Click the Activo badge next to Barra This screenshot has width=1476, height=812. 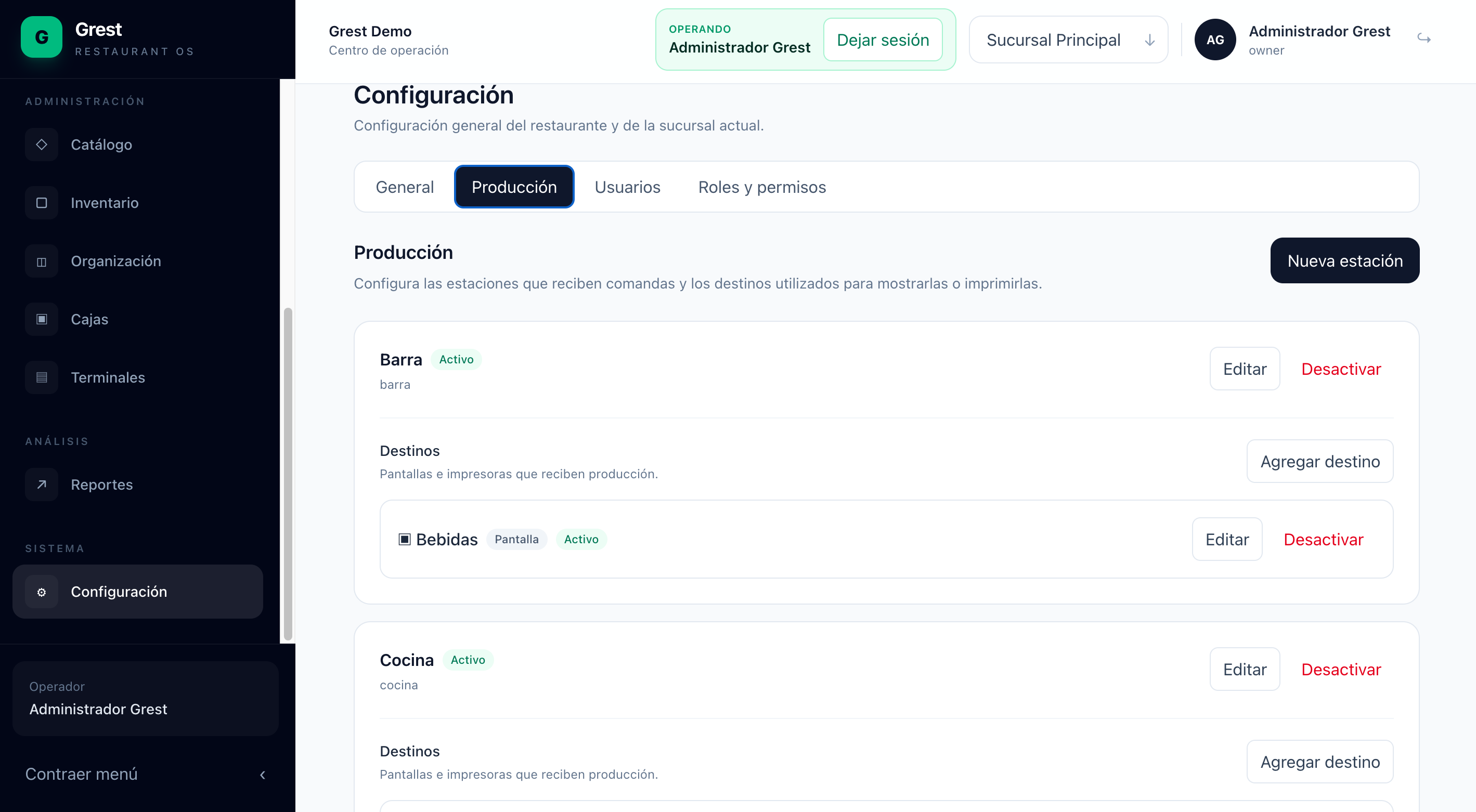pos(456,360)
